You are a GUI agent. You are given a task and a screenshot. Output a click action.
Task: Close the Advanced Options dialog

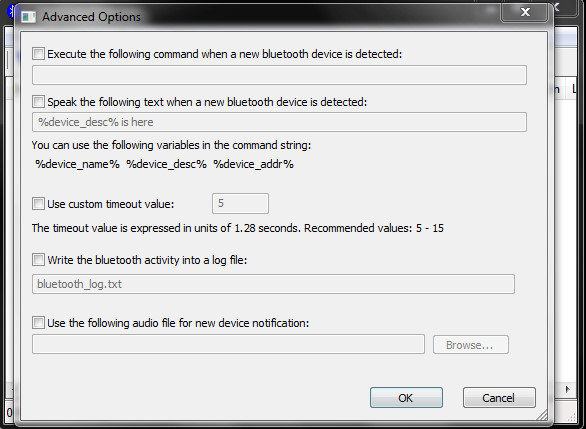pyautogui.click(x=525, y=12)
